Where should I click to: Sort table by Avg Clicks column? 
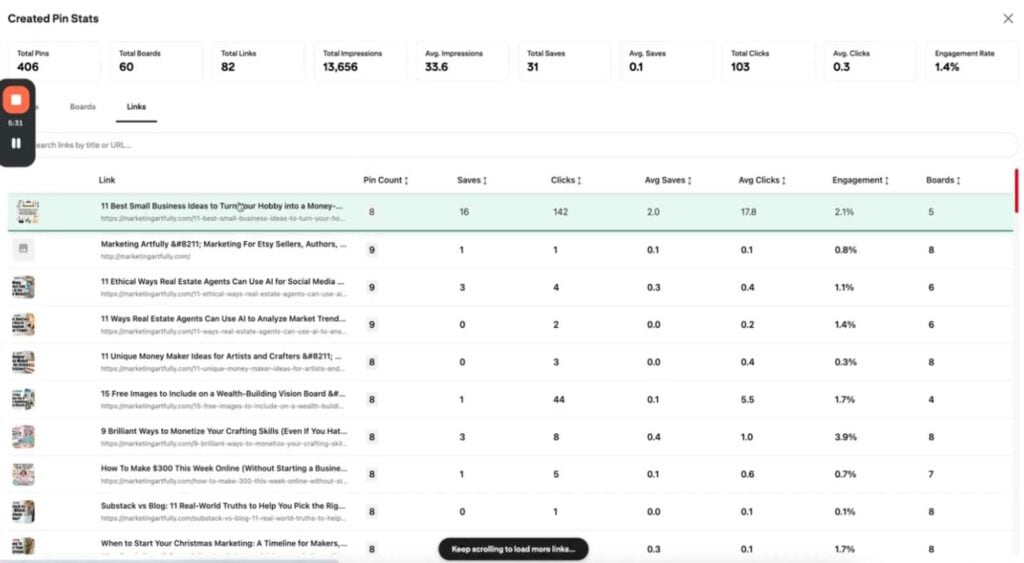(761, 180)
